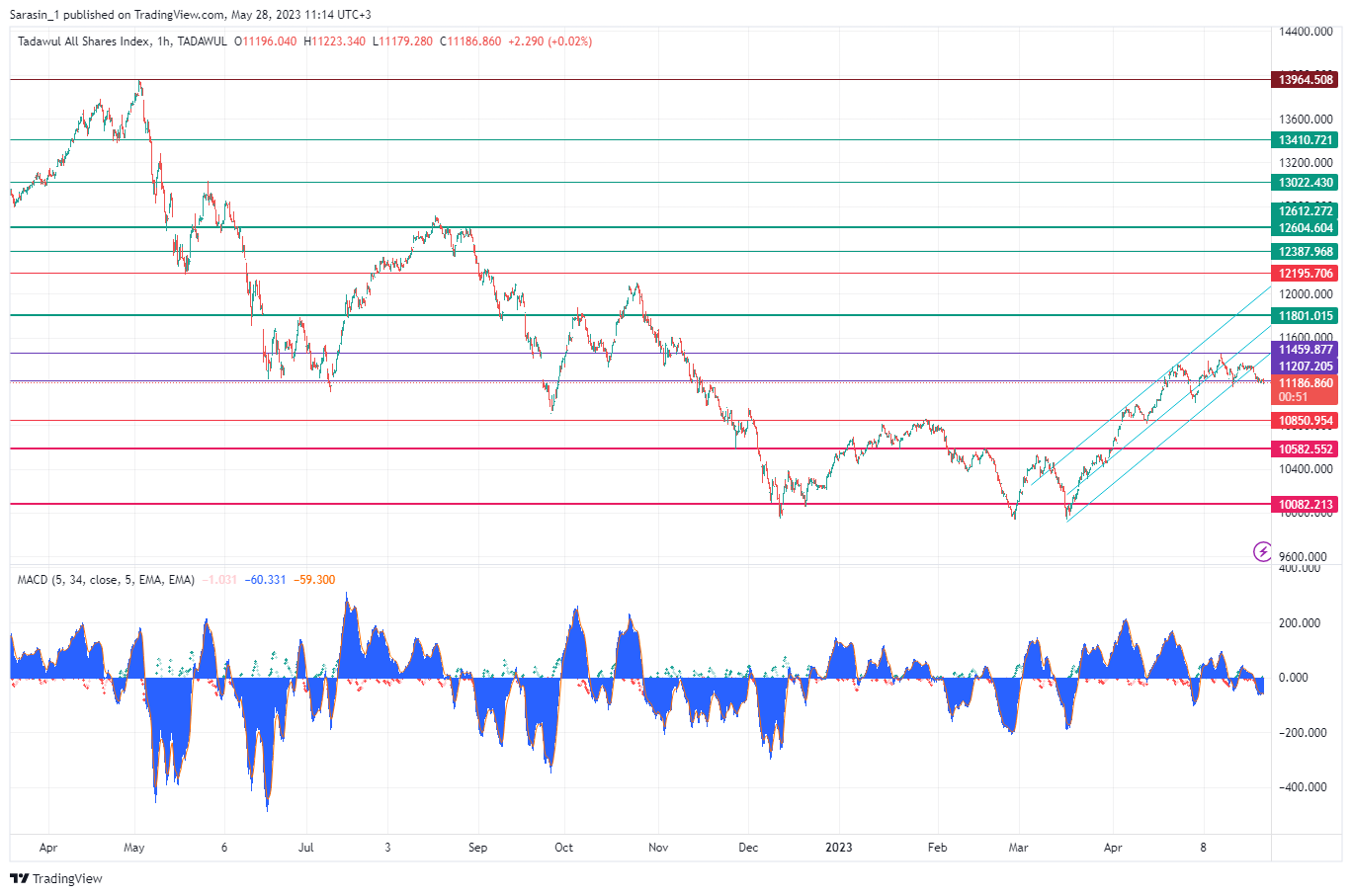
Task: Click the Sep label on the time axis
Action: click(478, 848)
